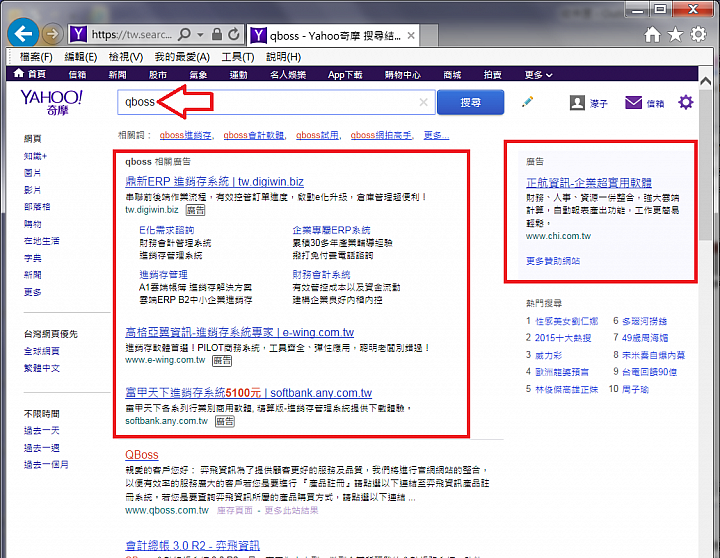Expand the 更多 dropdown in navigation bar
The height and width of the screenshot is (558, 720).
538,74
